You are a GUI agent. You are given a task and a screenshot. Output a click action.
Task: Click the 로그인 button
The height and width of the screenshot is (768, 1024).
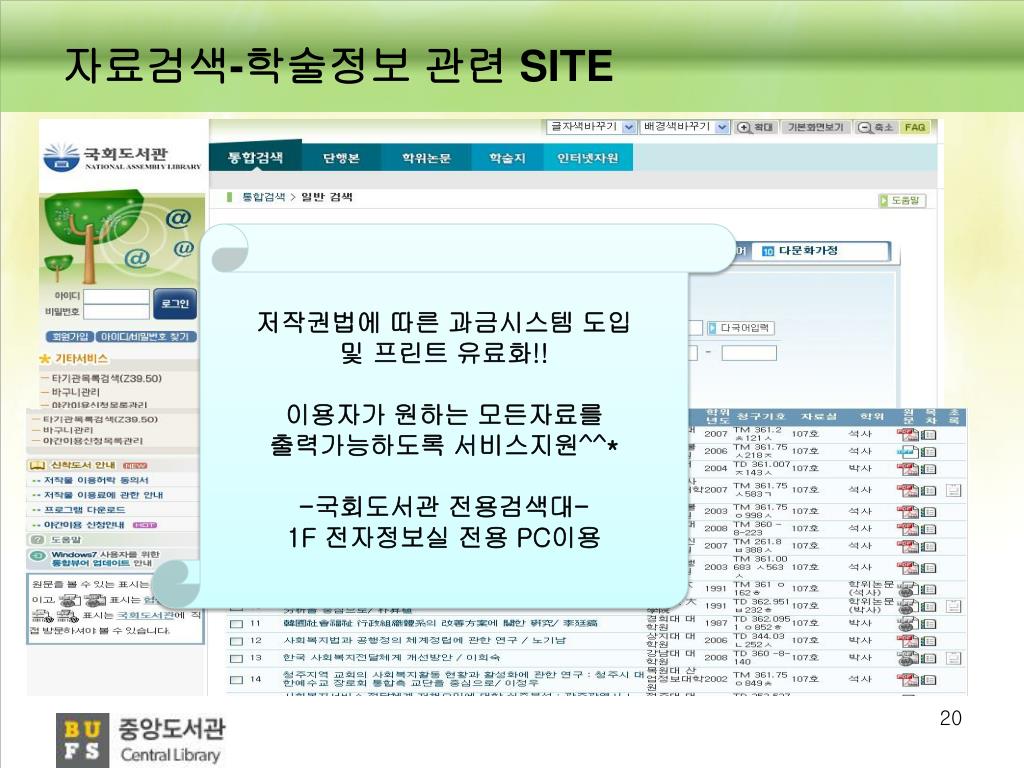[x=175, y=304]
